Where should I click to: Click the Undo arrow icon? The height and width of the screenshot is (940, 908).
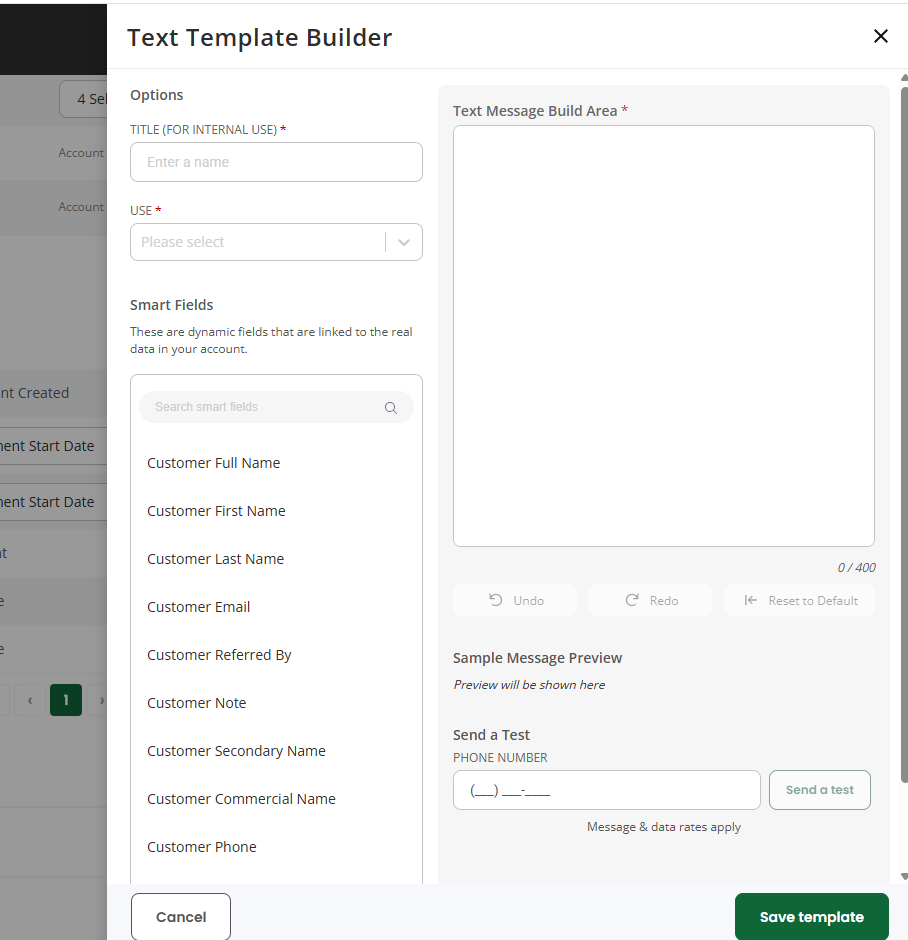[496, 600]
